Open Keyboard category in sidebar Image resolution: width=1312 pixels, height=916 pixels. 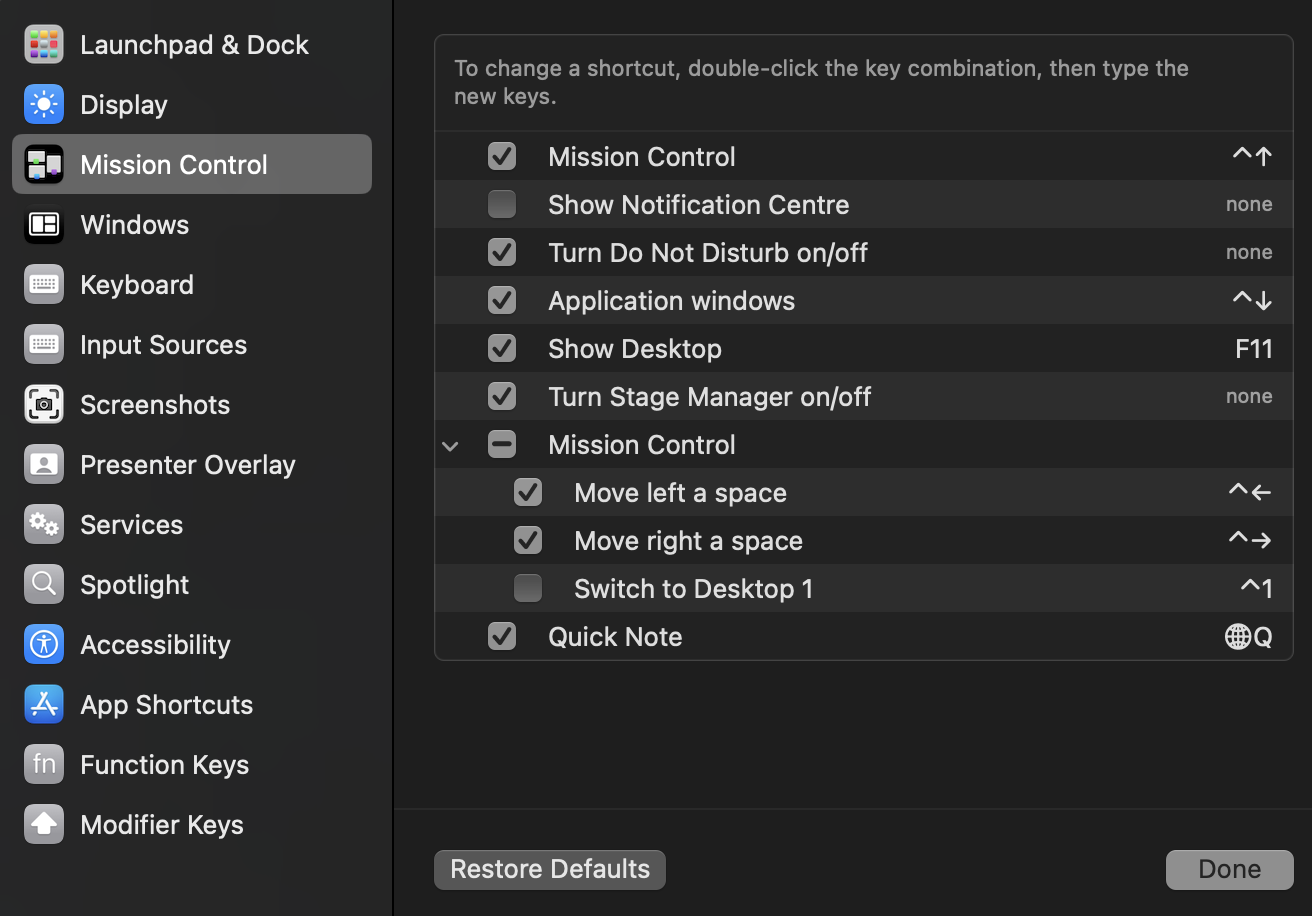137,285
